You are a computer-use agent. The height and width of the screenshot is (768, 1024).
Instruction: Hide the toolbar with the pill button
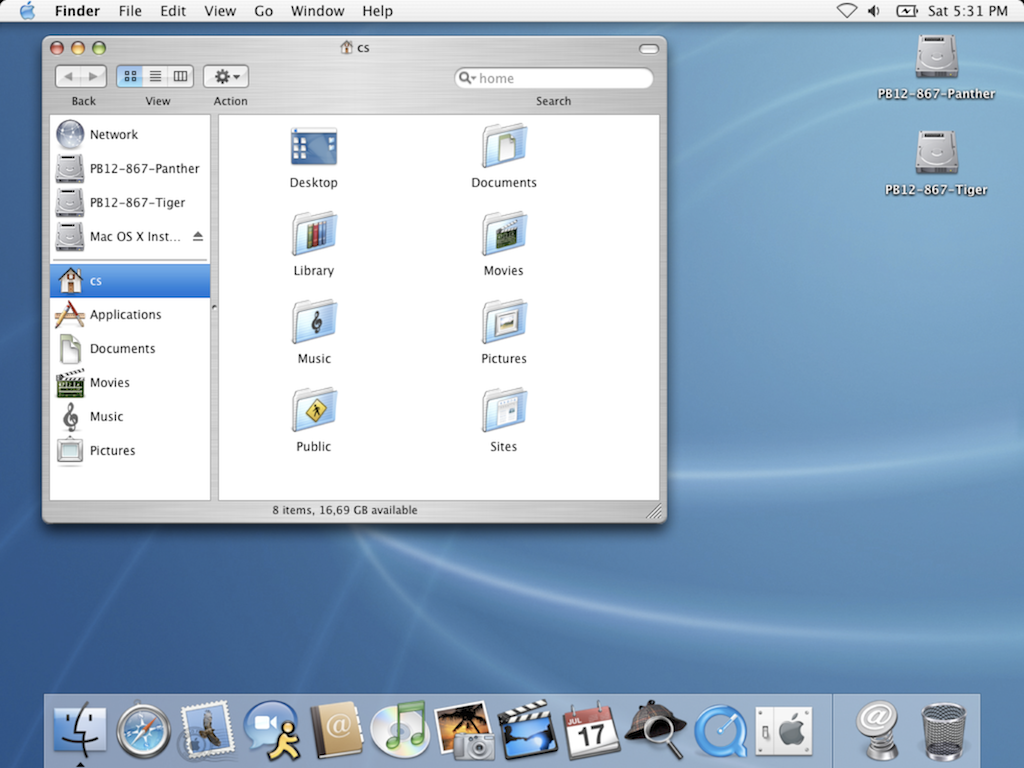[x=648, y=48]
